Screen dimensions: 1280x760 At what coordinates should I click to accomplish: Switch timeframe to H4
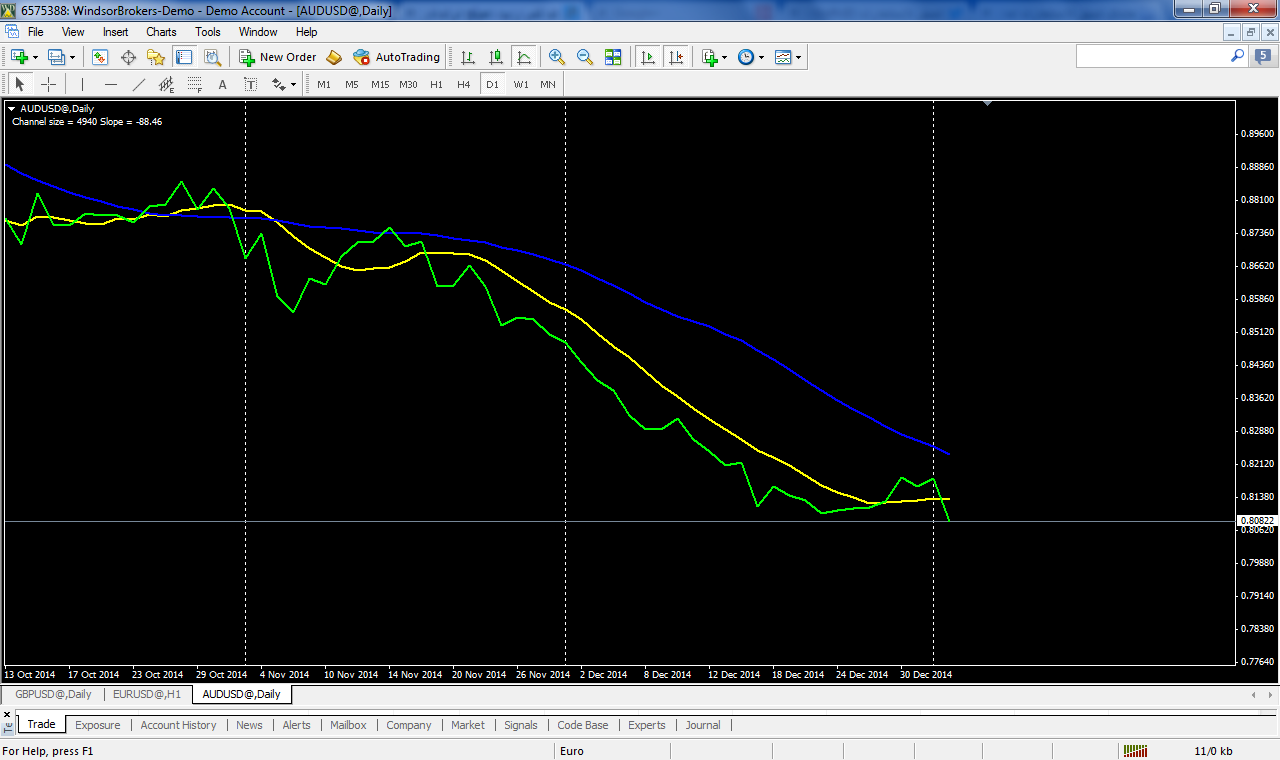coord(464,84)
